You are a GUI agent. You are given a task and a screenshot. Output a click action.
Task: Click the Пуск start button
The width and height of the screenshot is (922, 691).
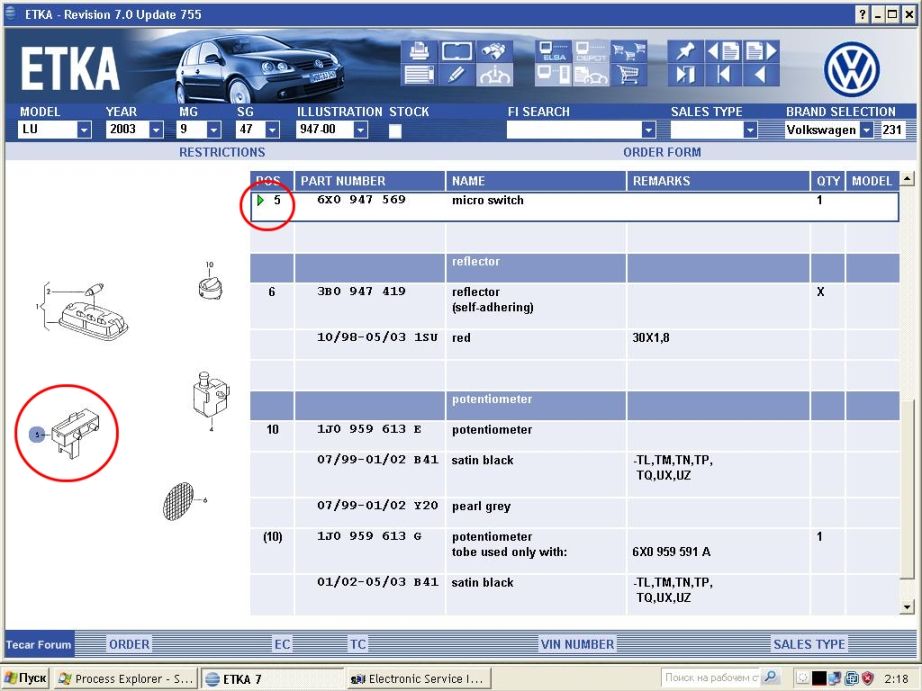pyautogui.click(x=25, y=678)
